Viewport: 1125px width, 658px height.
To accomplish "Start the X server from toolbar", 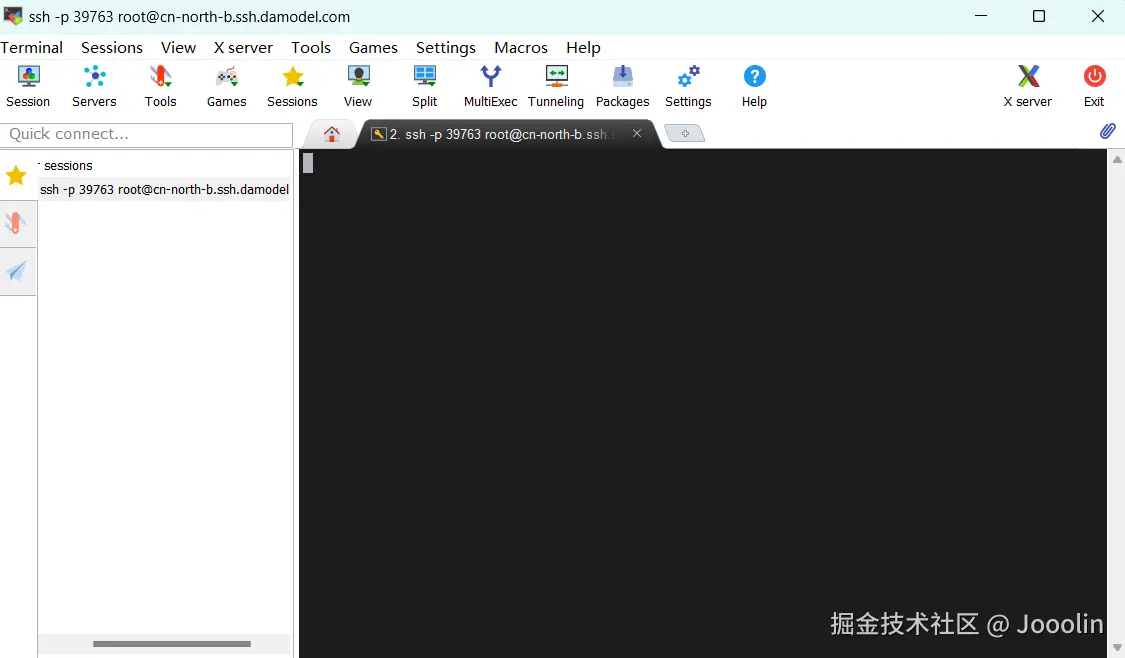I will point(1028,85).
